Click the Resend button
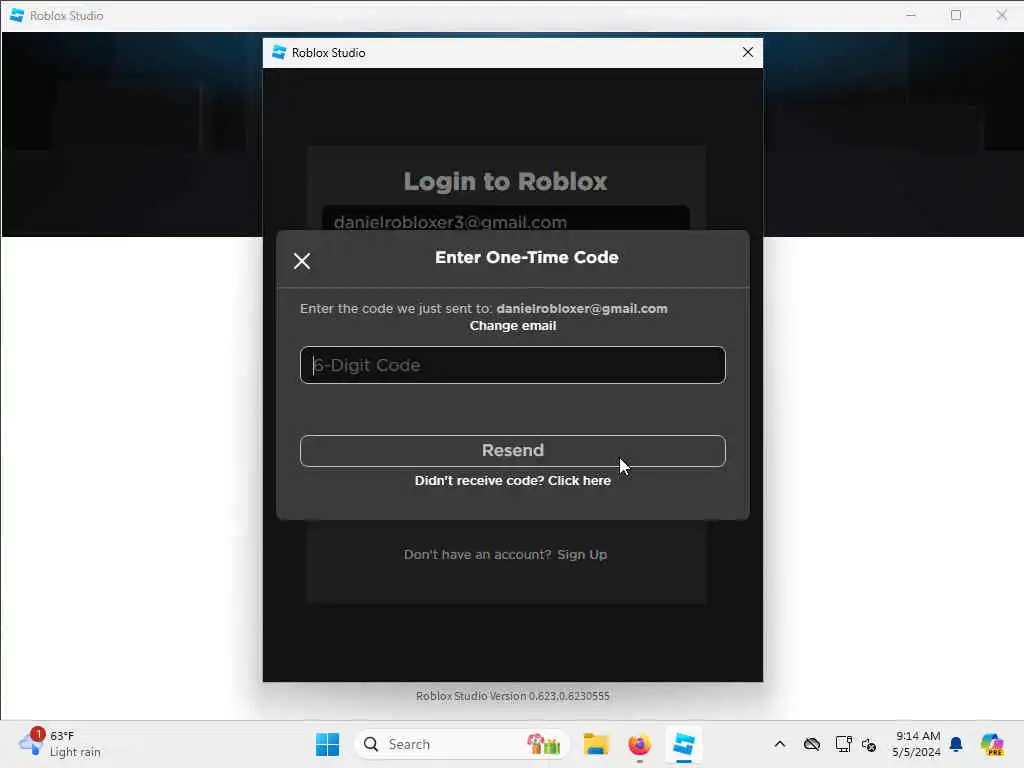 pos(513,451)
